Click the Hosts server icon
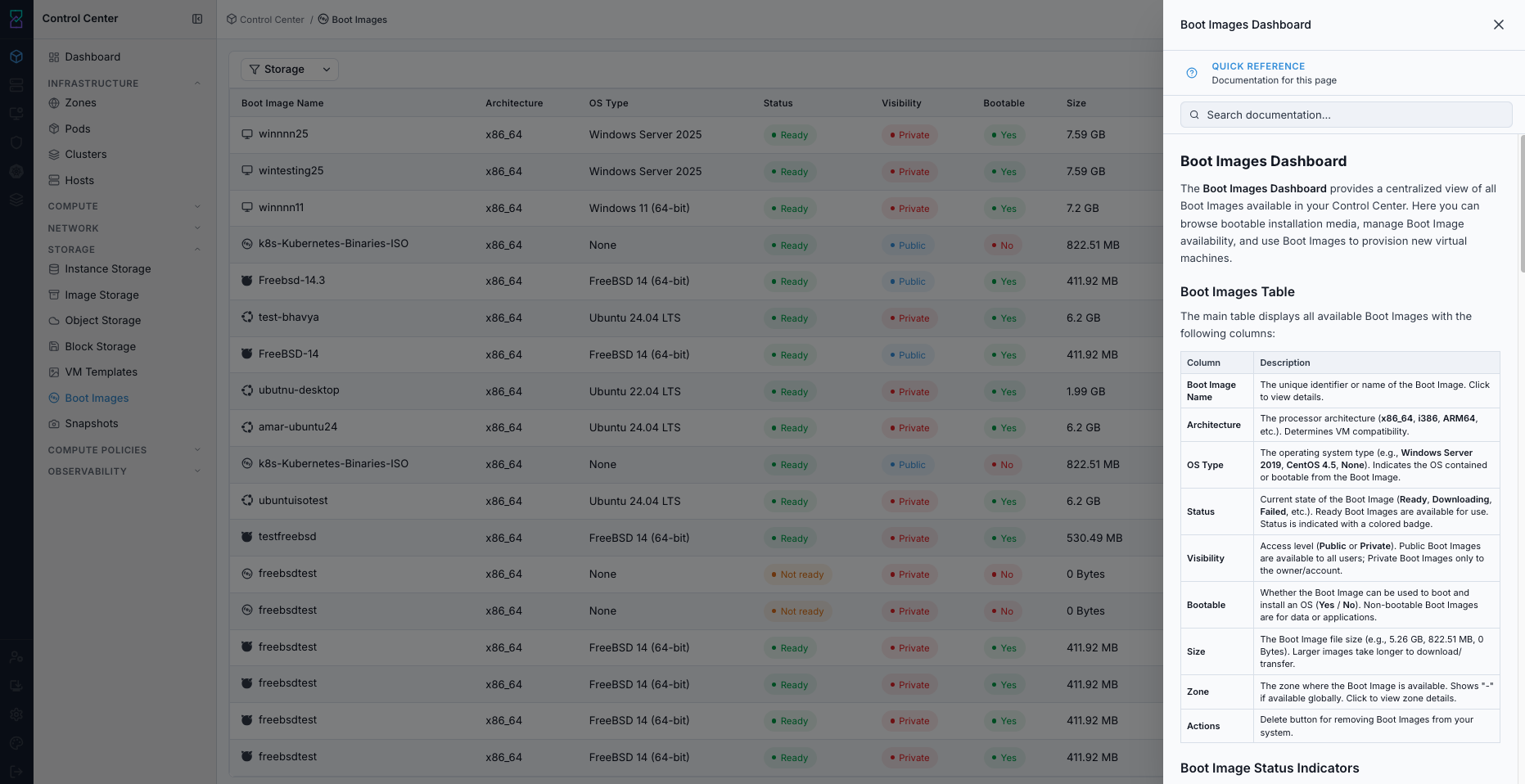This screenshot has width=1525, height=784. (54, 181)
